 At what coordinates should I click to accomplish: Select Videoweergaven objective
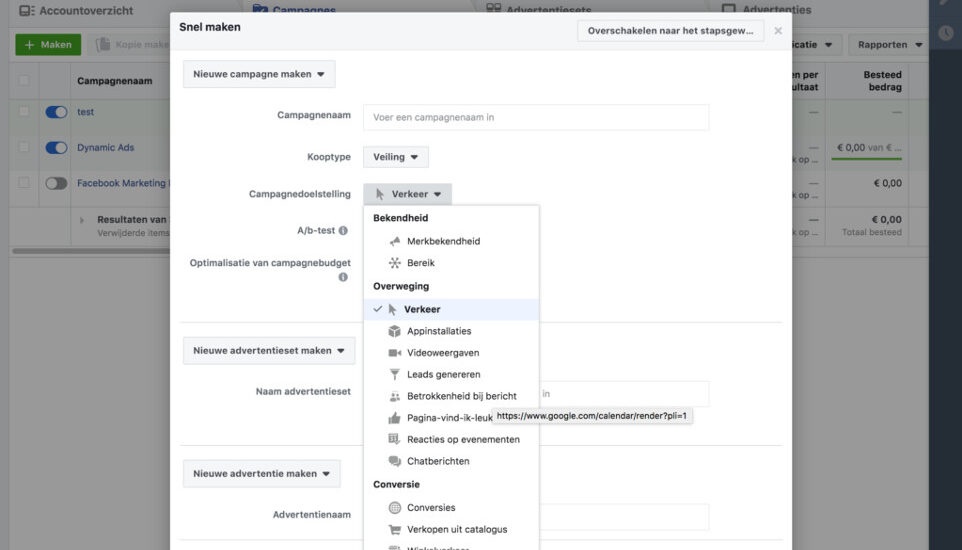click(451, 353)
